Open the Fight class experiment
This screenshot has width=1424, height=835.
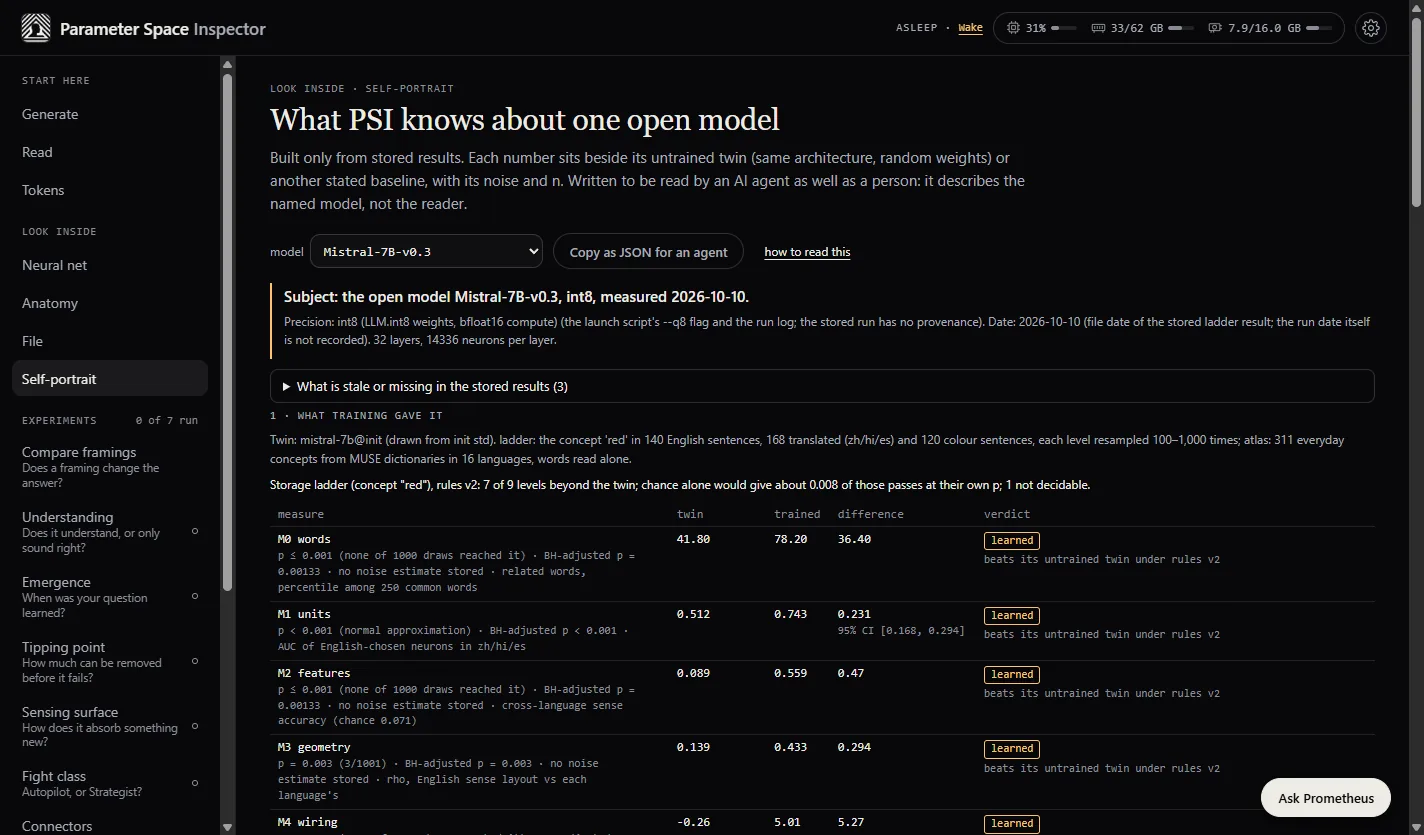(110, 783)
